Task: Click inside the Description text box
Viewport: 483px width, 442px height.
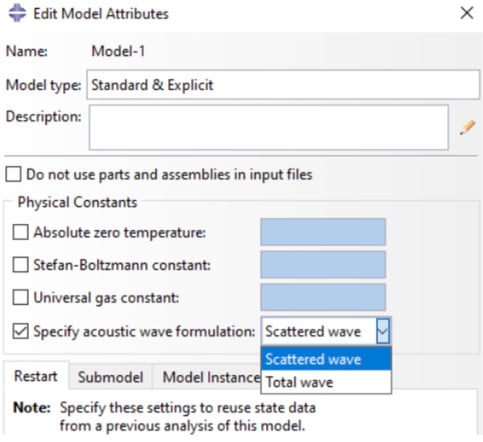Action: click(x=269, y=128)
